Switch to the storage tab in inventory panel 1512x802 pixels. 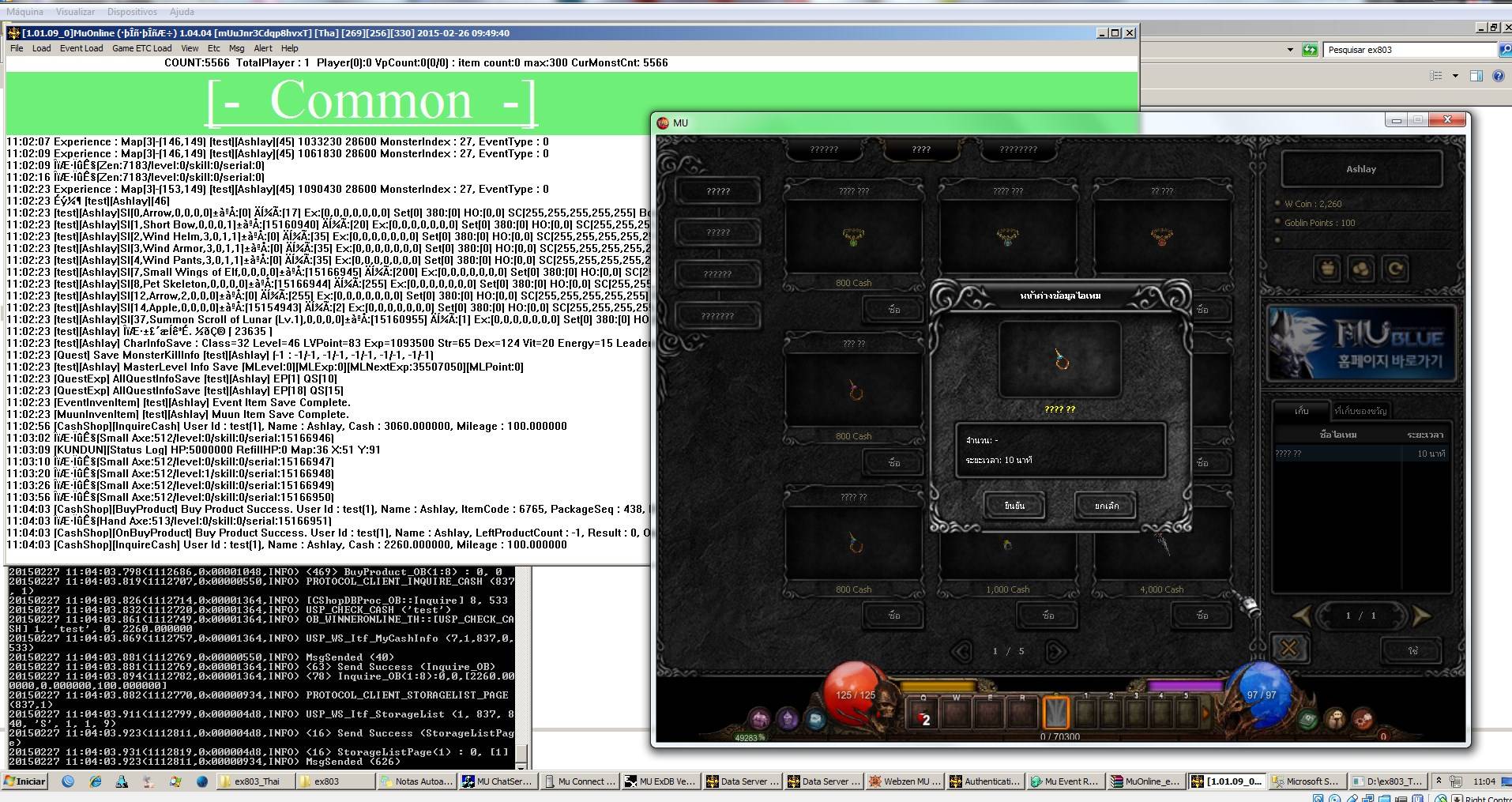point(1302,410)
